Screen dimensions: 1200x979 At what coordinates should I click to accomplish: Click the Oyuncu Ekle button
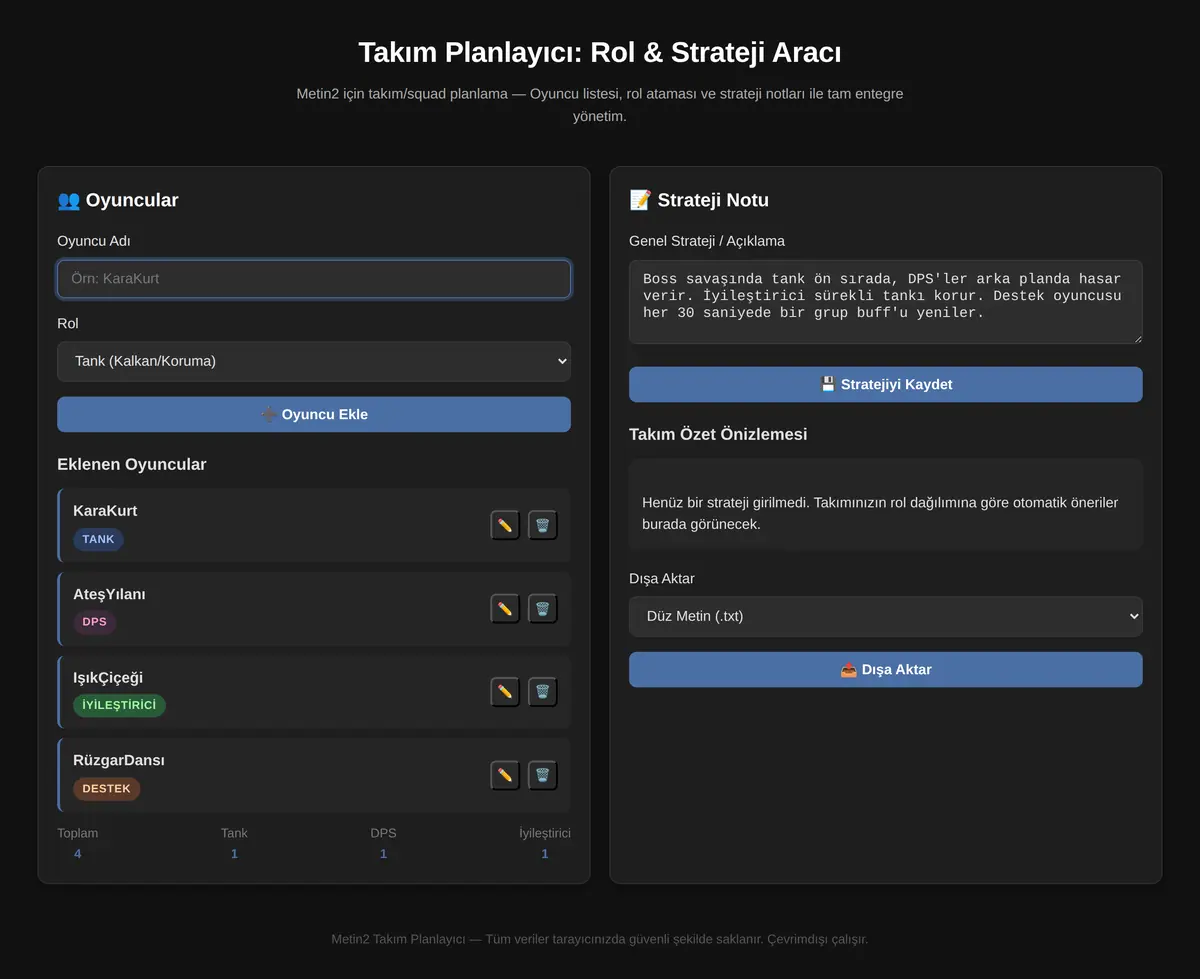click(314, 414)
